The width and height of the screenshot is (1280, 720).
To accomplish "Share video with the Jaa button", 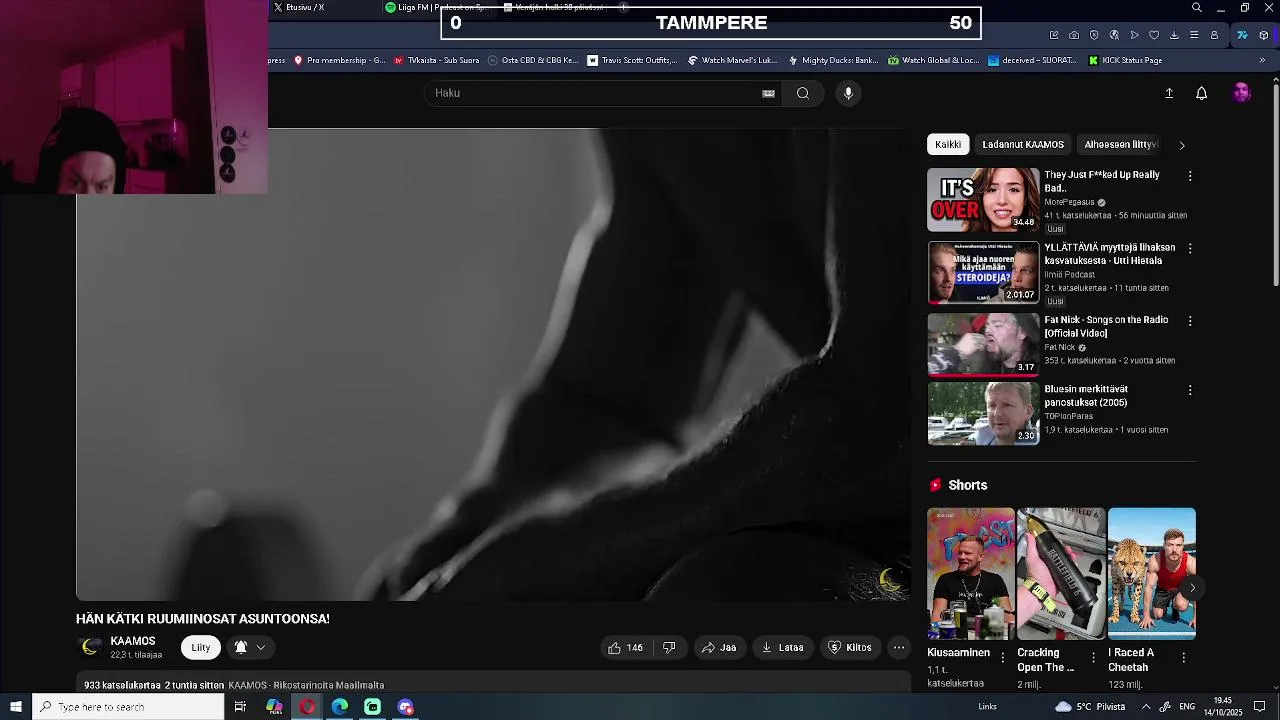I will pos(719,647).
